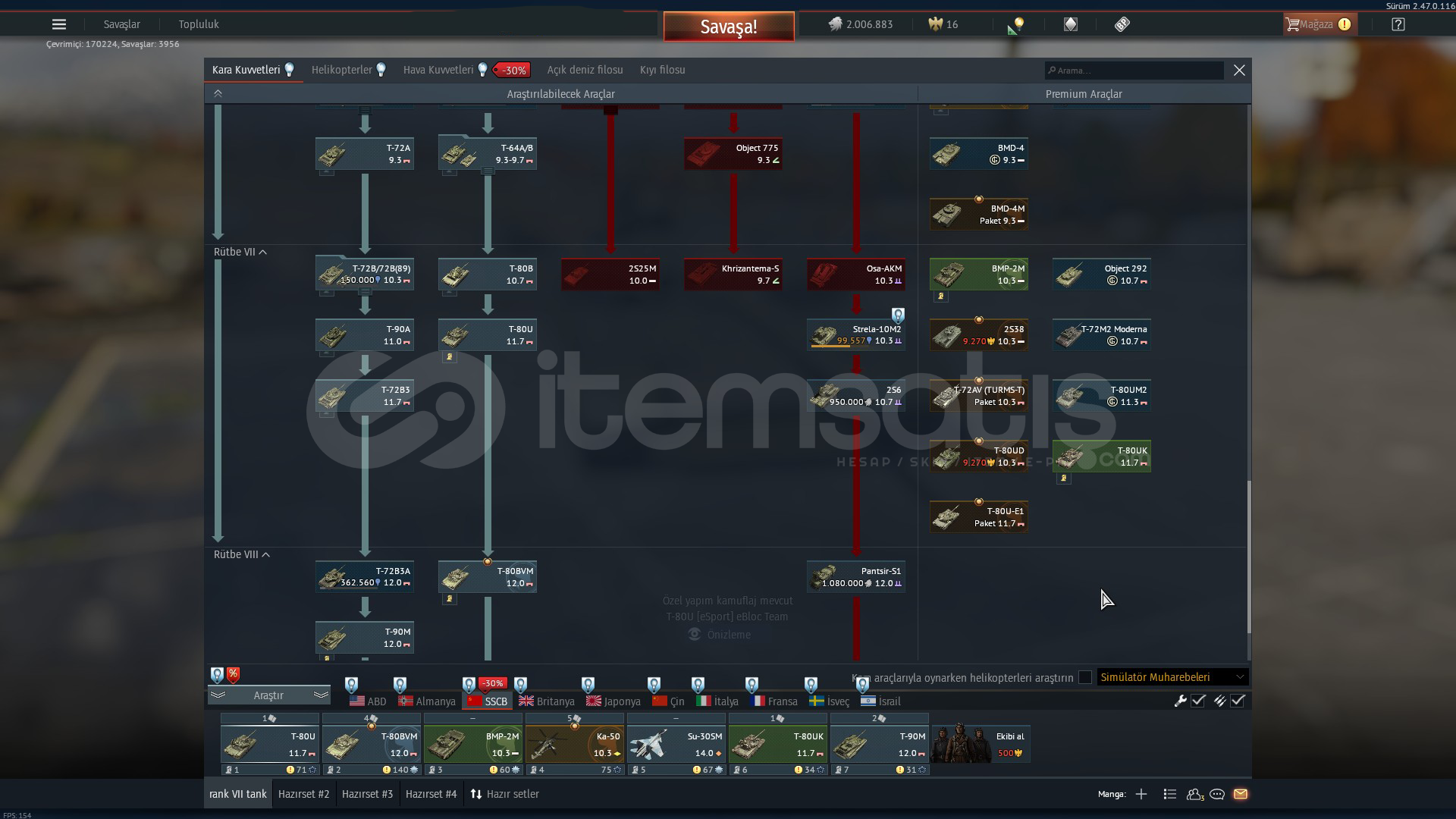Switch to Açık deniz filosu tab
Image resolution: width=1456 pixels, height=819 pixels.
pyautogui.click(x=585, y=70)
